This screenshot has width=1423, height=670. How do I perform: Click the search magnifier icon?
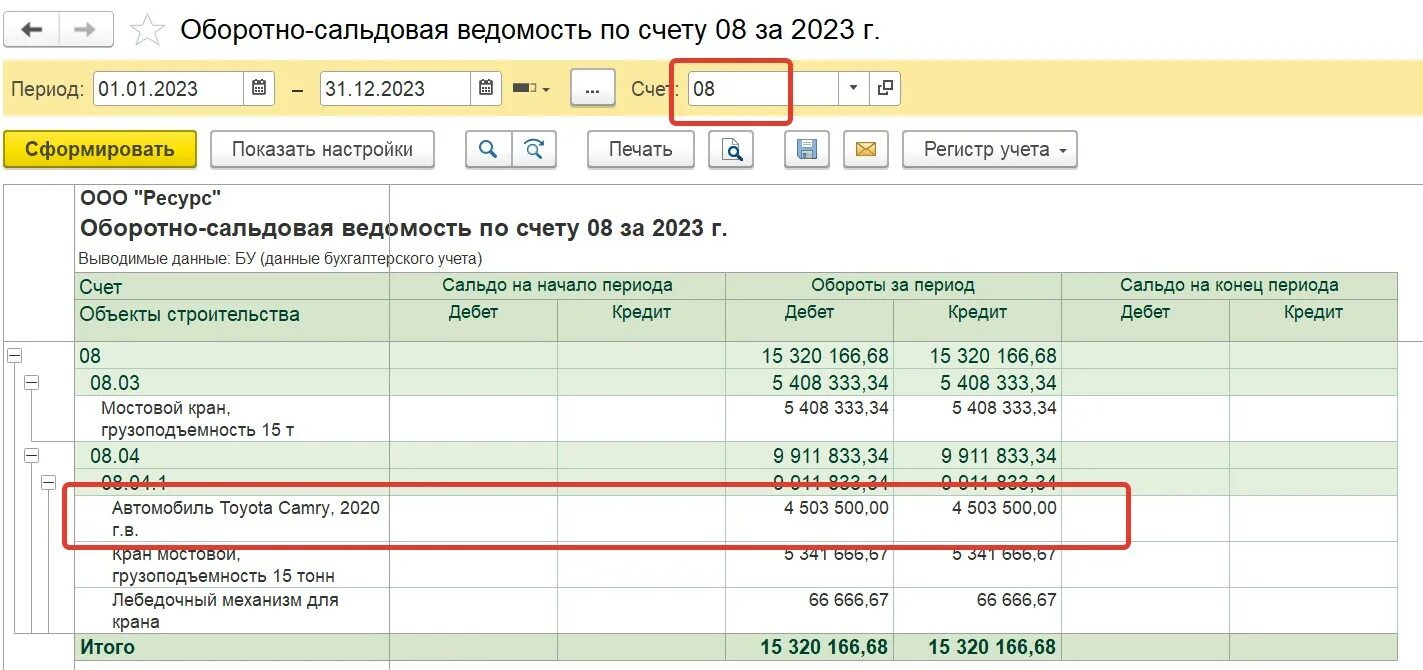[x=488, y=149]
